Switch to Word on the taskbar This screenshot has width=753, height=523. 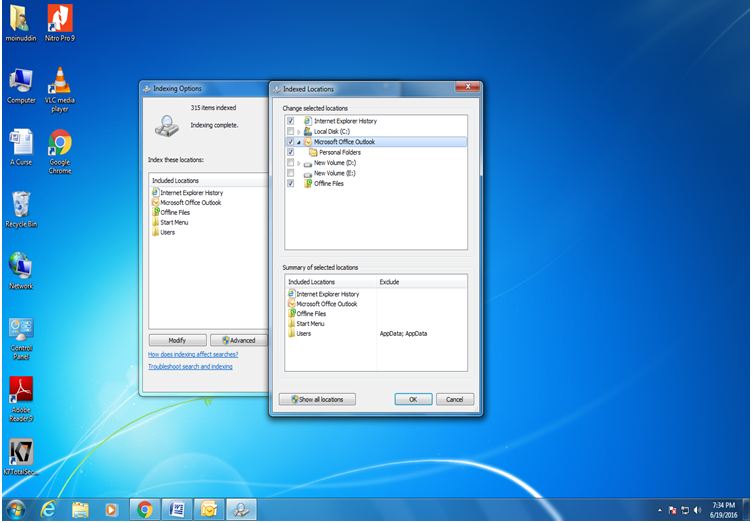177,510
